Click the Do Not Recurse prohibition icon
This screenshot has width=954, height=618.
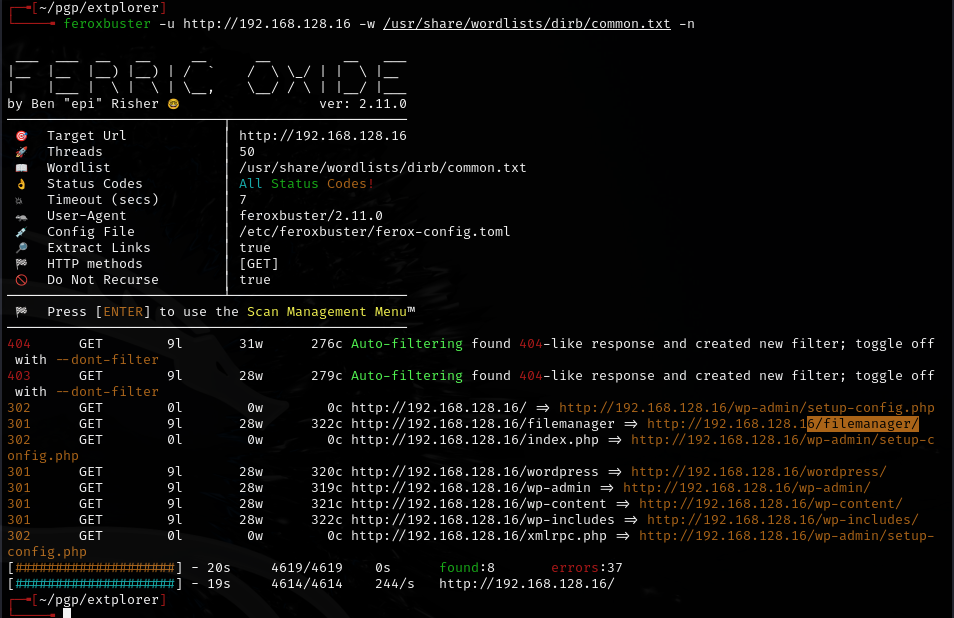(x=22, y=279)
